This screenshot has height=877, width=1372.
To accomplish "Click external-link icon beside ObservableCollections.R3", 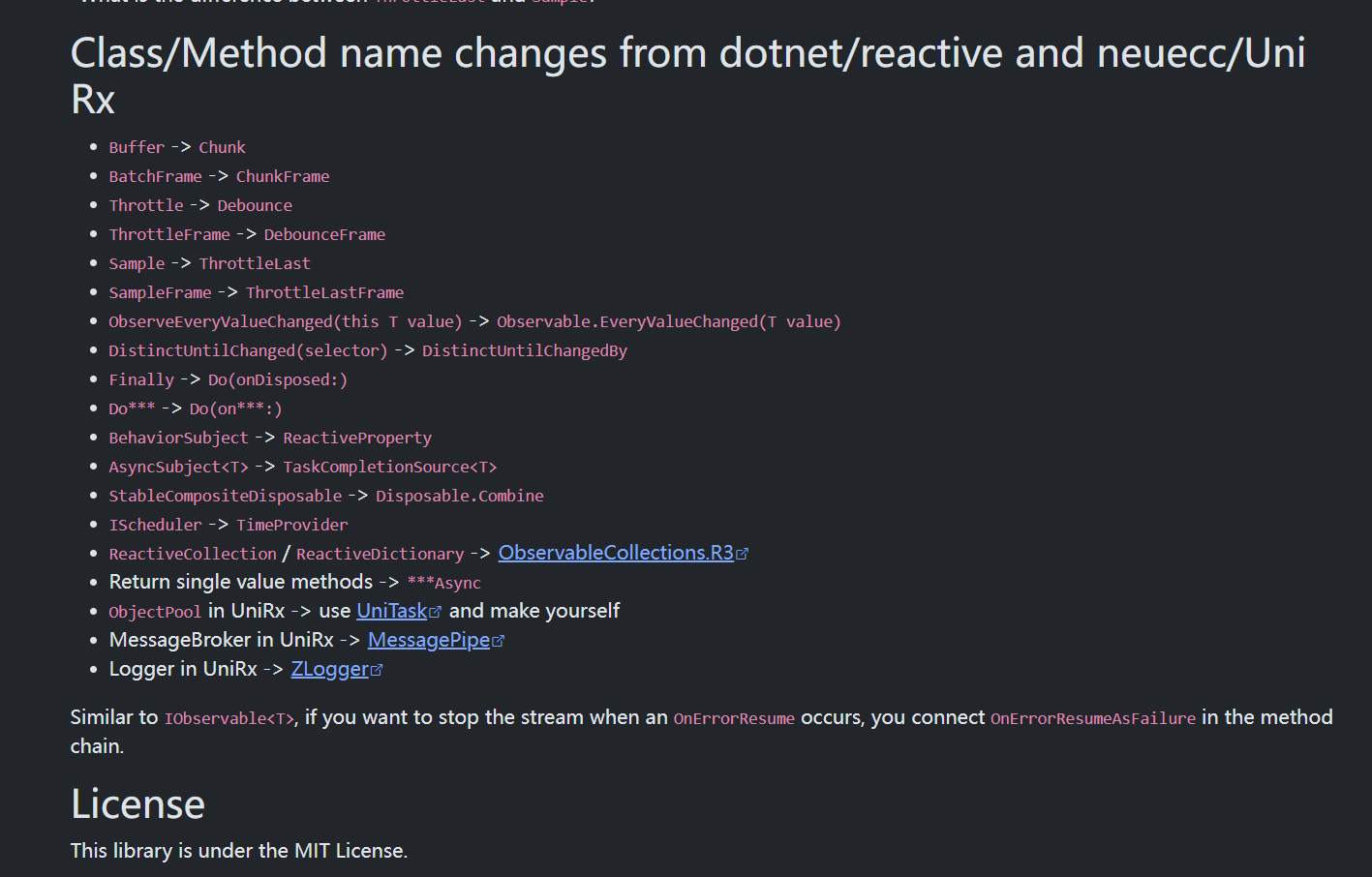I will click(x=743, y=554).
